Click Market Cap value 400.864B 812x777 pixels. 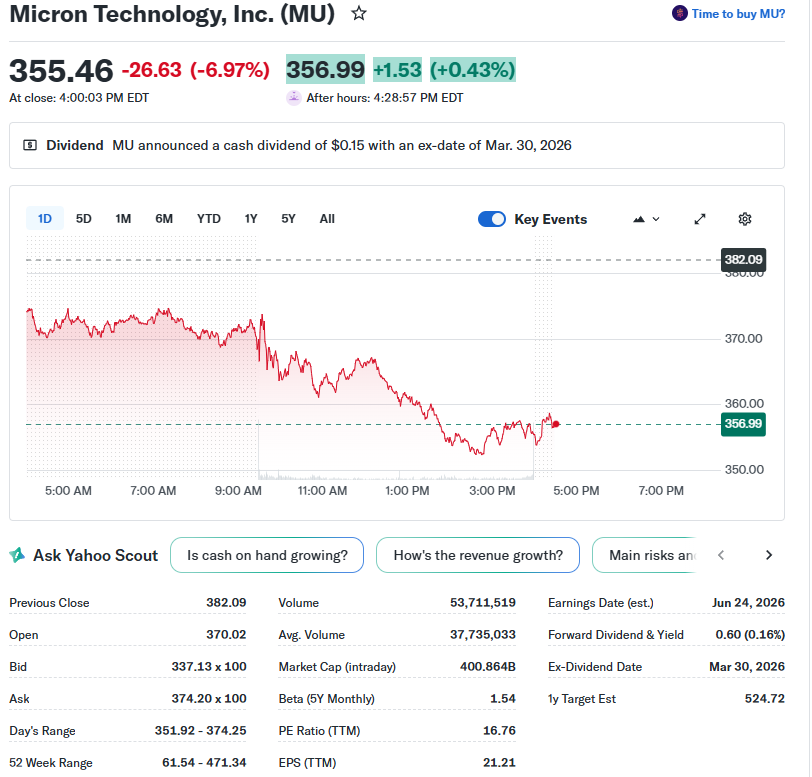tap(488, 667)
